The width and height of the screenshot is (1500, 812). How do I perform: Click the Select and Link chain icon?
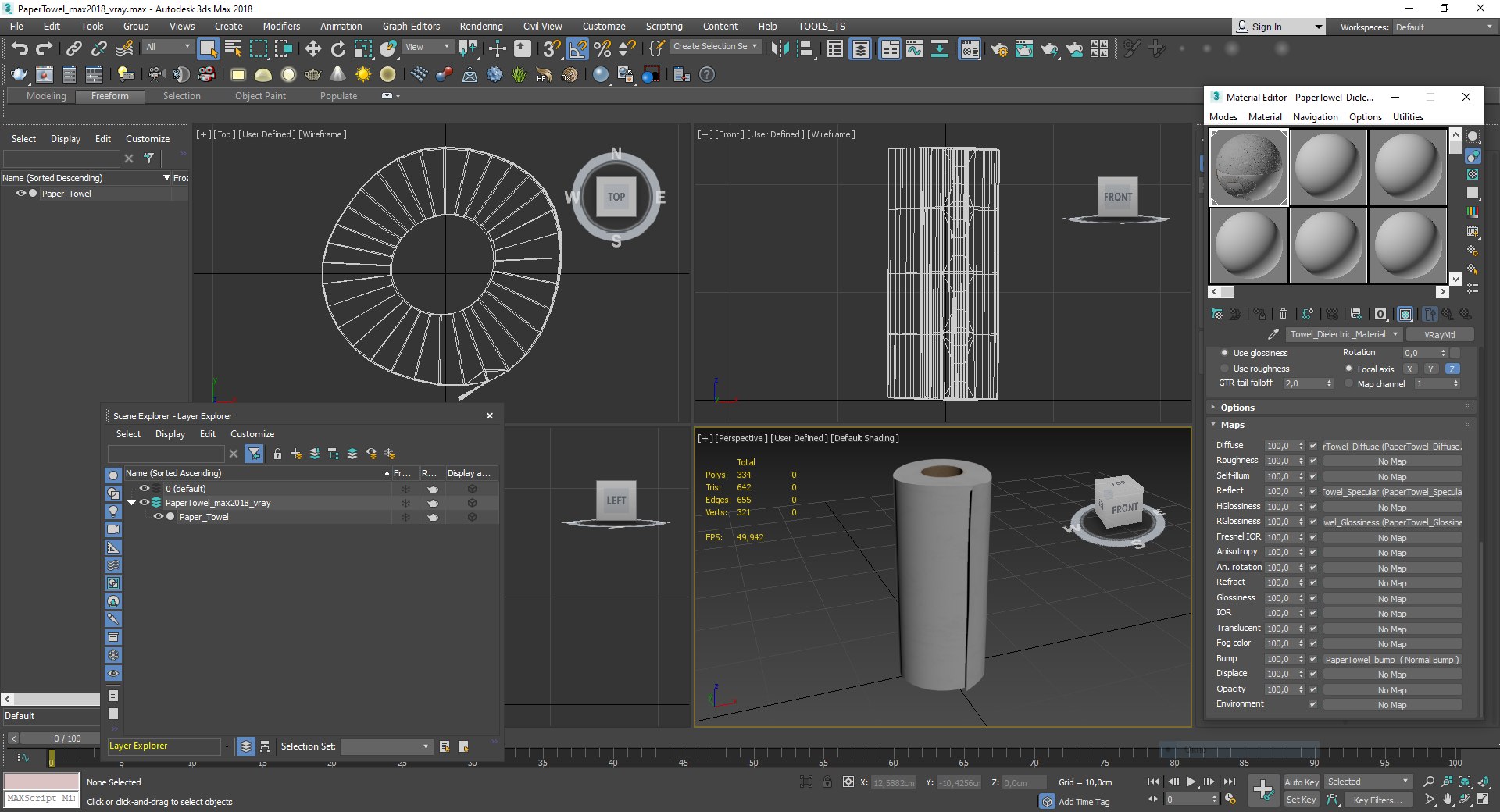(x=73, y=49)
